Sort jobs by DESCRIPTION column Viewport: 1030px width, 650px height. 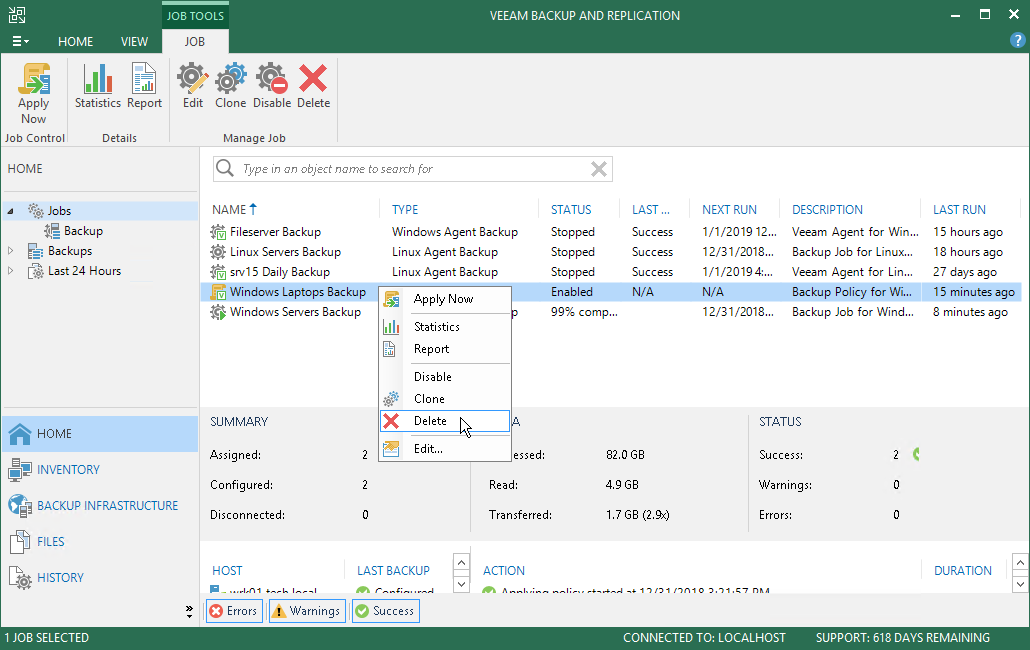pyautogui.click(x=827, y=209)
